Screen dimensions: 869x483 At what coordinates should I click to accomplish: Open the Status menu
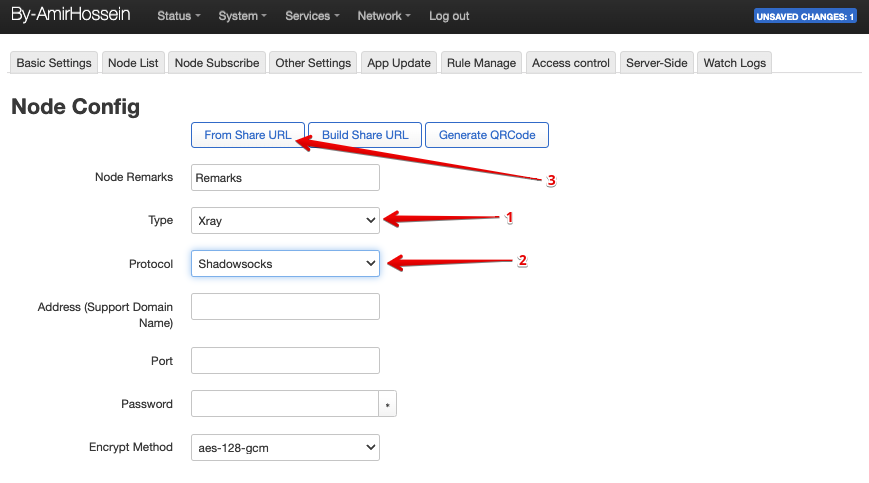[179, 16]
